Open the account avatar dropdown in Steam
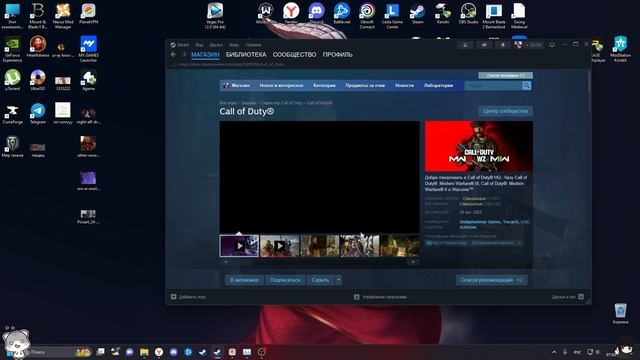The width and height of the screenshot is (640, 360). tap(529, 45)
